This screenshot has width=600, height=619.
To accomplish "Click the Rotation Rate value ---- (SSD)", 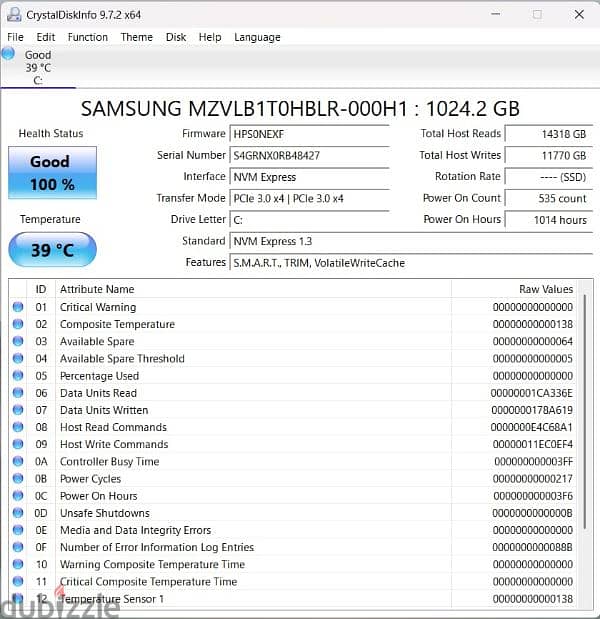I will pos(549,177).
